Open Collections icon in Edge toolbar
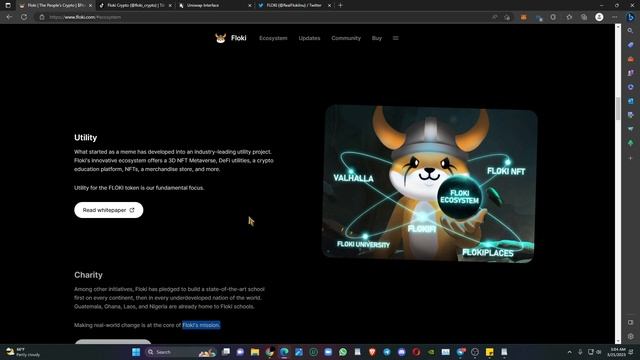This screenshot has width=640, height=360. pos(584,17)
